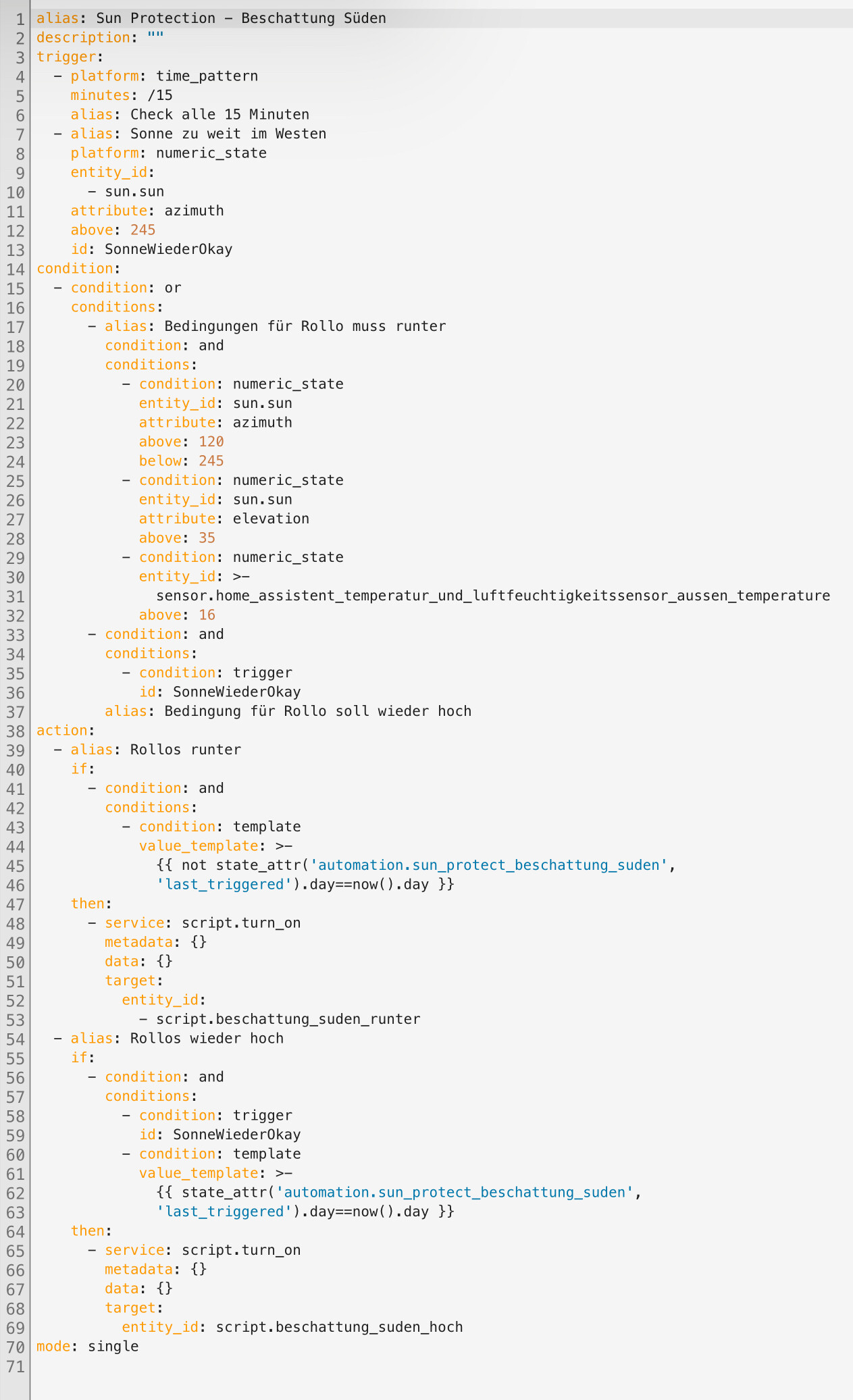Click line number 38 in the gutter

tap(16, 731)
